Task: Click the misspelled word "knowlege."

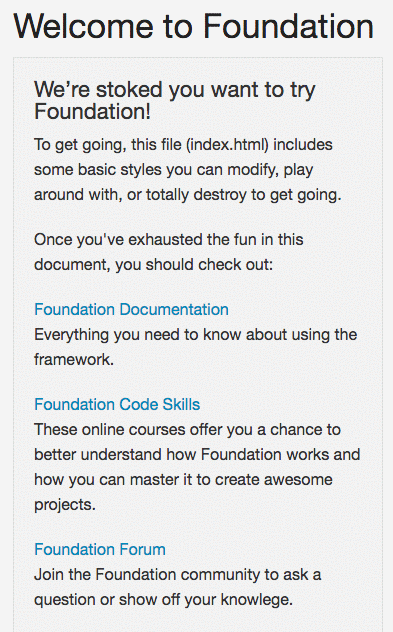Action: click(x=256, y=600)
